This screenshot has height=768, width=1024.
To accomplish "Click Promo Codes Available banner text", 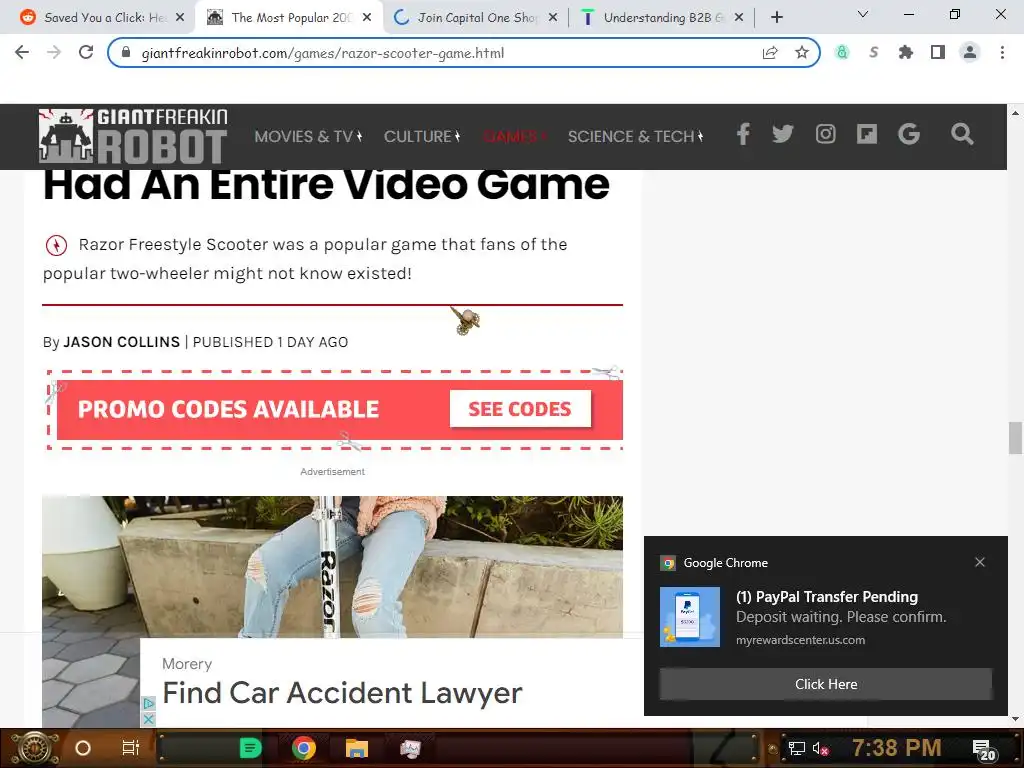I will tap(228, 409).
